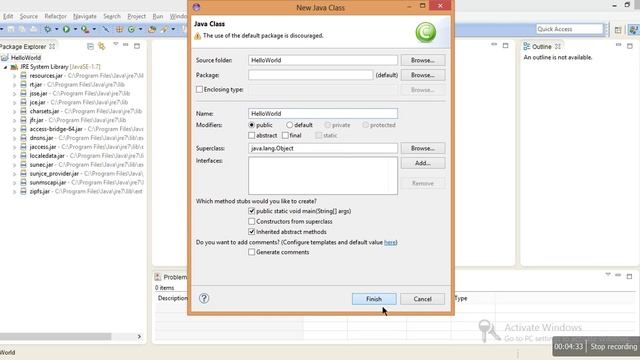Click the Name input field
Image resolution: width=640 pixels, height=360 pixels.
[x=323, y=113]
